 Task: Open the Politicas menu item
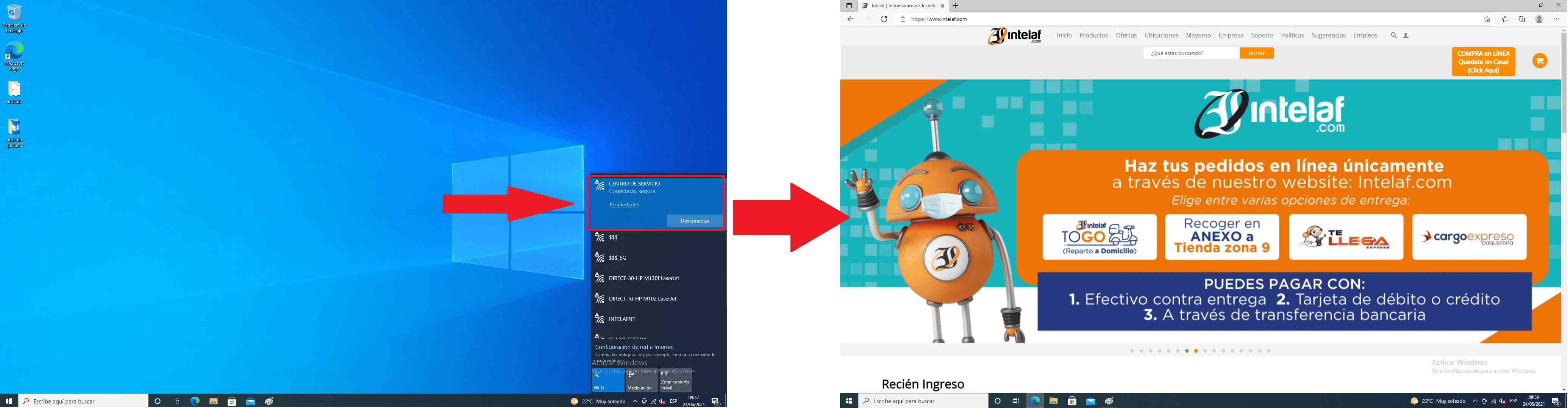1292,36
